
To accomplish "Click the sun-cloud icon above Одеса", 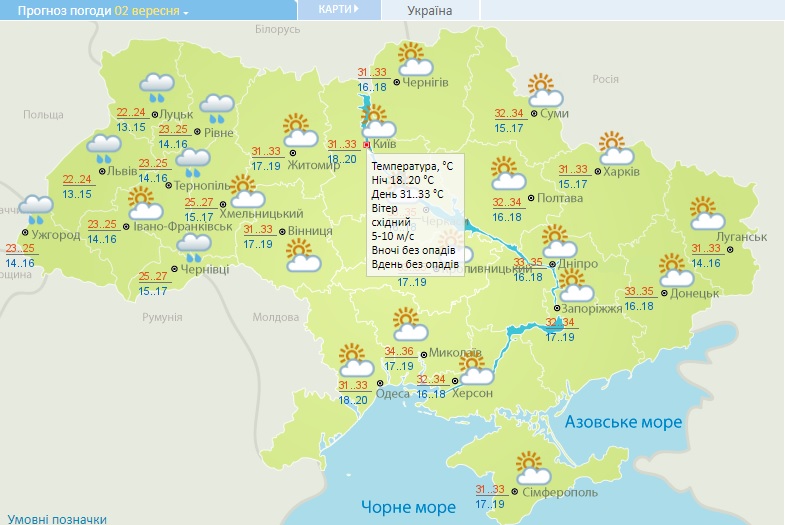I will point(356,360).
